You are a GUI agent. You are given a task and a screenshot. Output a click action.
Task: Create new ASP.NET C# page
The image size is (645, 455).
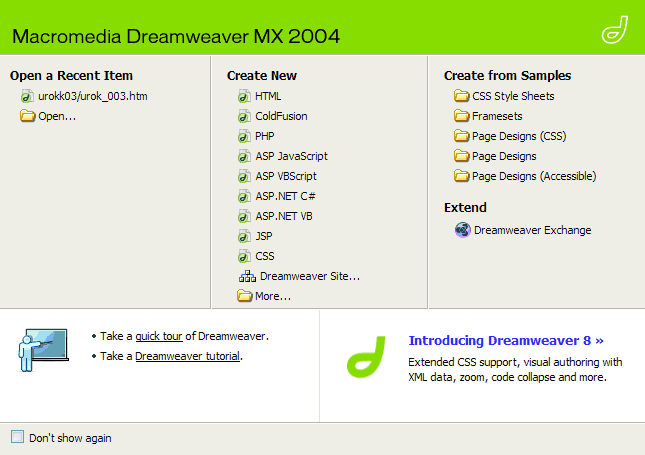285,196
